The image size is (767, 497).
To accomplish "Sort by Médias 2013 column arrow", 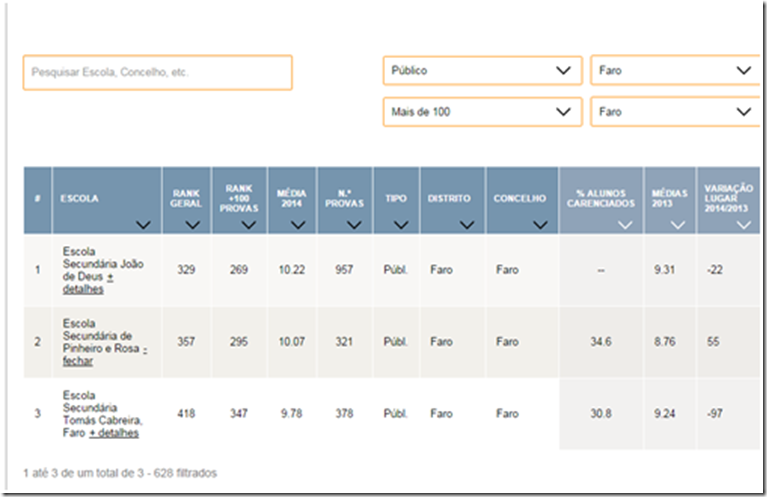I will [x=678, y=225].
